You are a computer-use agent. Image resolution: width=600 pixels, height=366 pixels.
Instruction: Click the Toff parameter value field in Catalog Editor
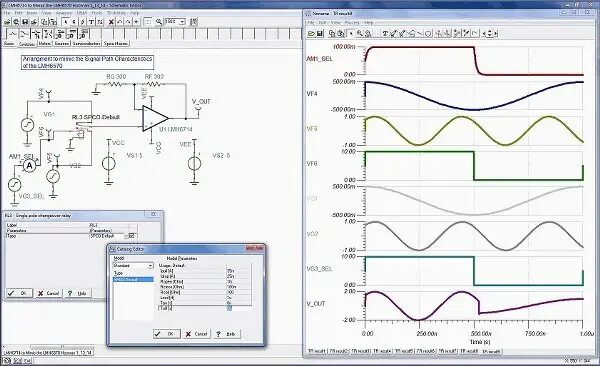(239, 308)
